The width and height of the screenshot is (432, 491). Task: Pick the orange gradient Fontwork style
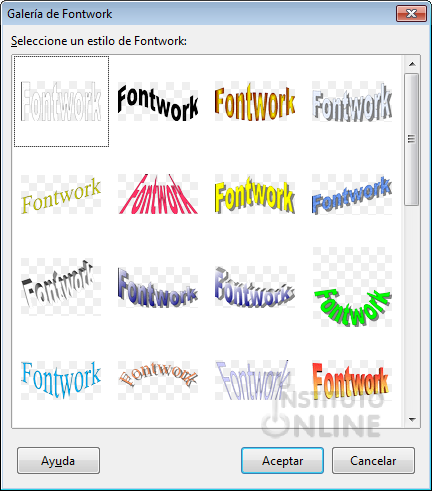255,101
